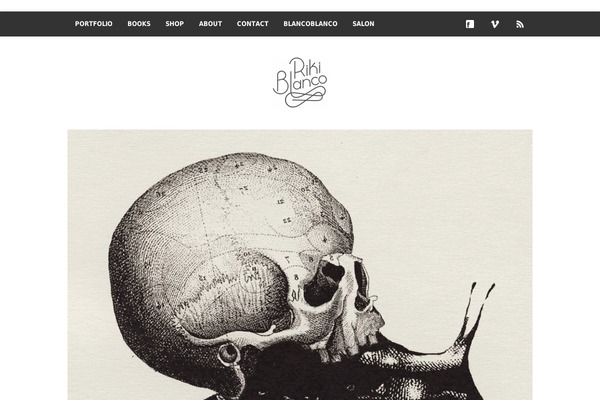Image resolution: width=600 pixels, height=400 pixels.
Task: Click the skull and snail illustration
Action: coord(300,265)
